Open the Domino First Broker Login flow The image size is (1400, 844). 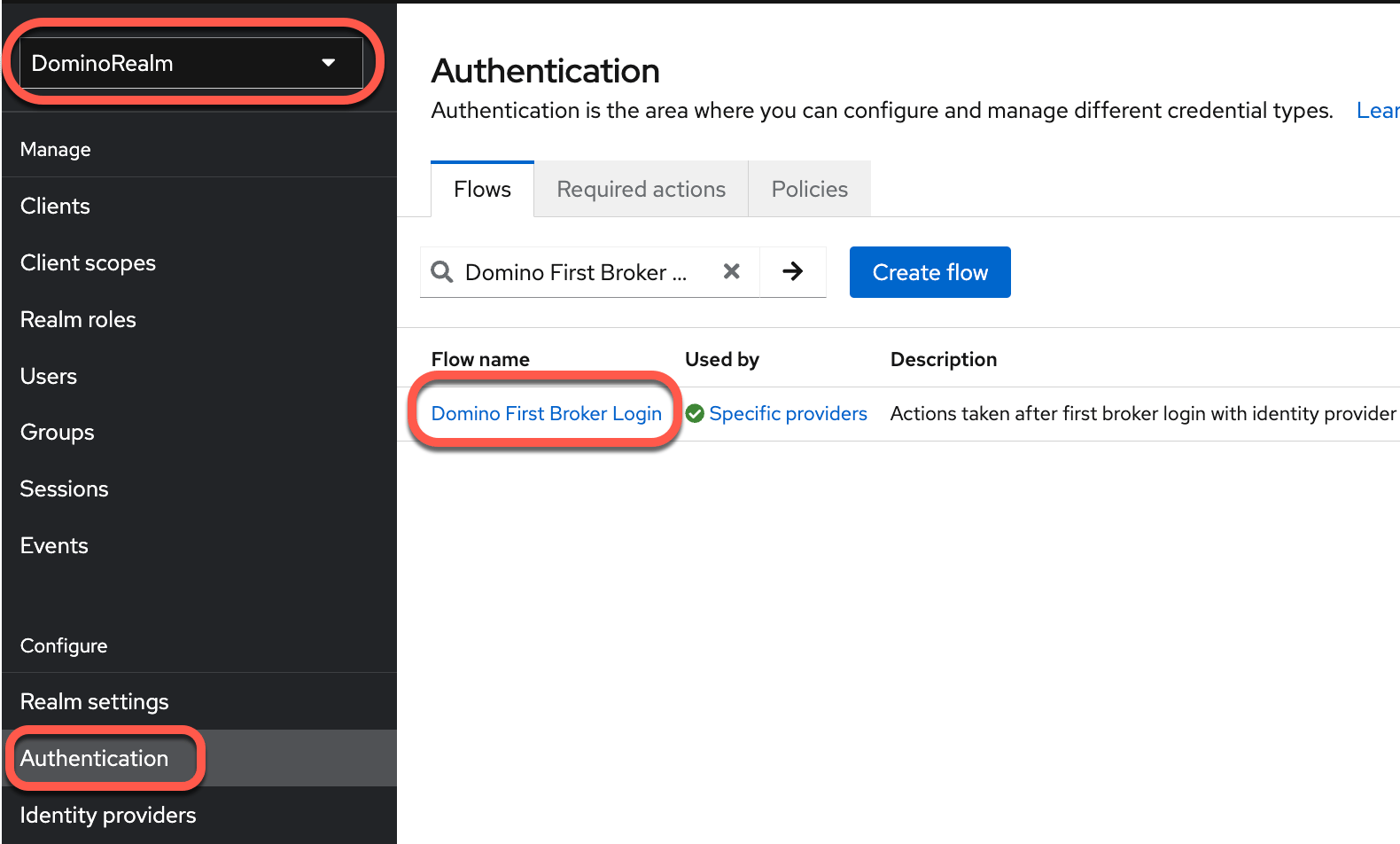[547, 414]
